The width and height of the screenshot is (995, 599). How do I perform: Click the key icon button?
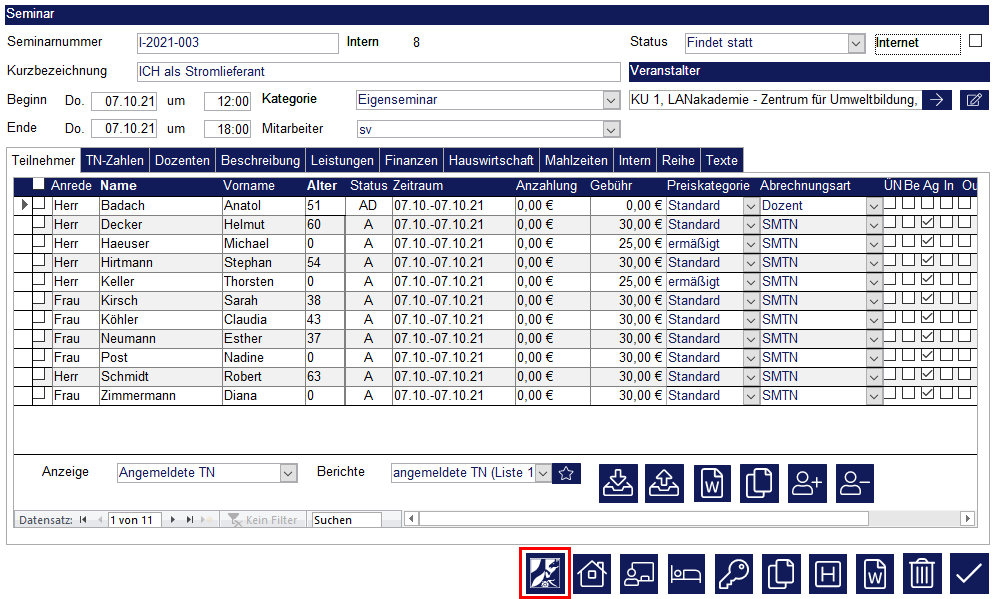point(736,574)
